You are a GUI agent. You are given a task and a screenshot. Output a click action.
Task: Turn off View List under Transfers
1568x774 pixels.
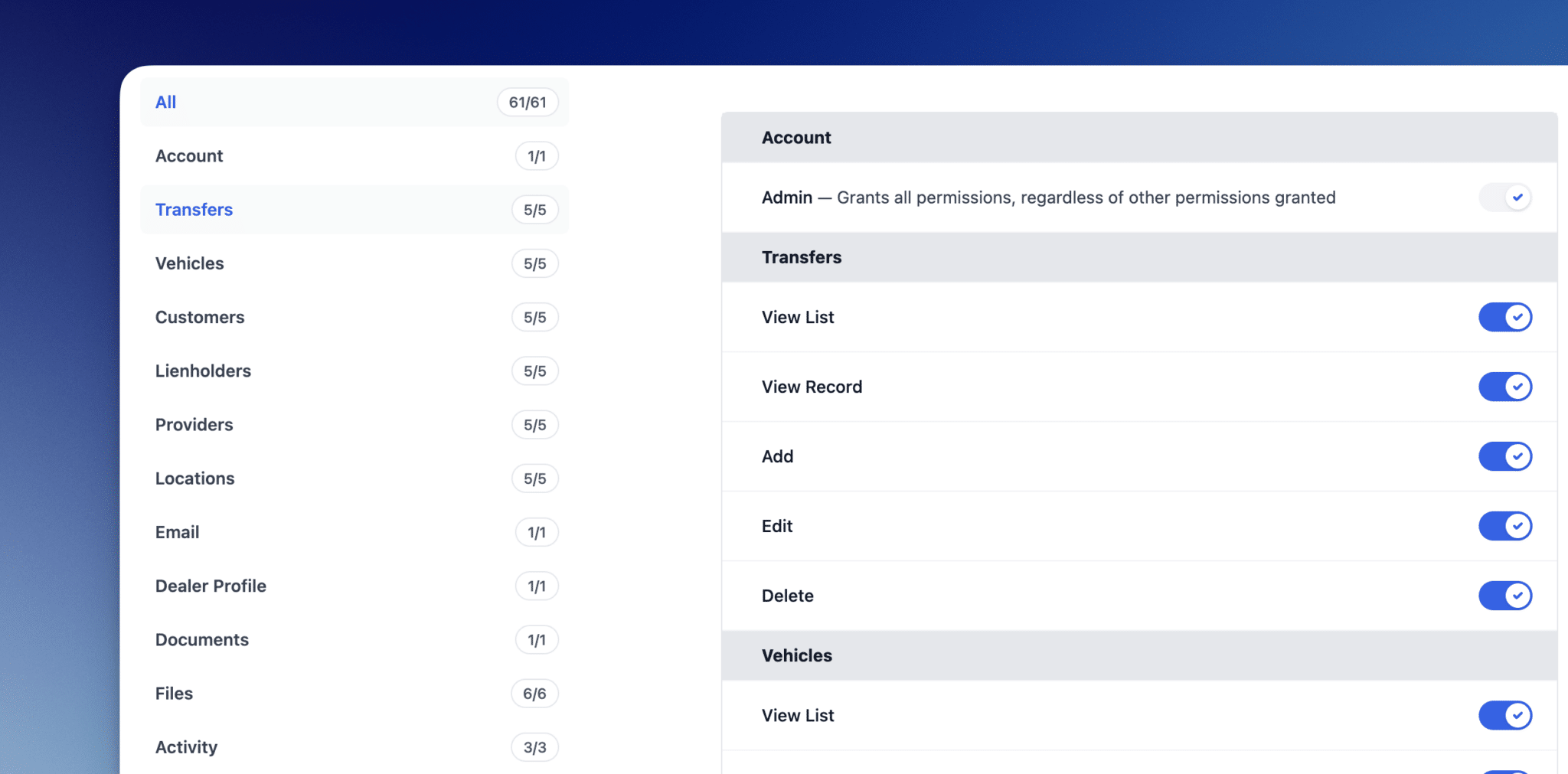pos(1505,317)
